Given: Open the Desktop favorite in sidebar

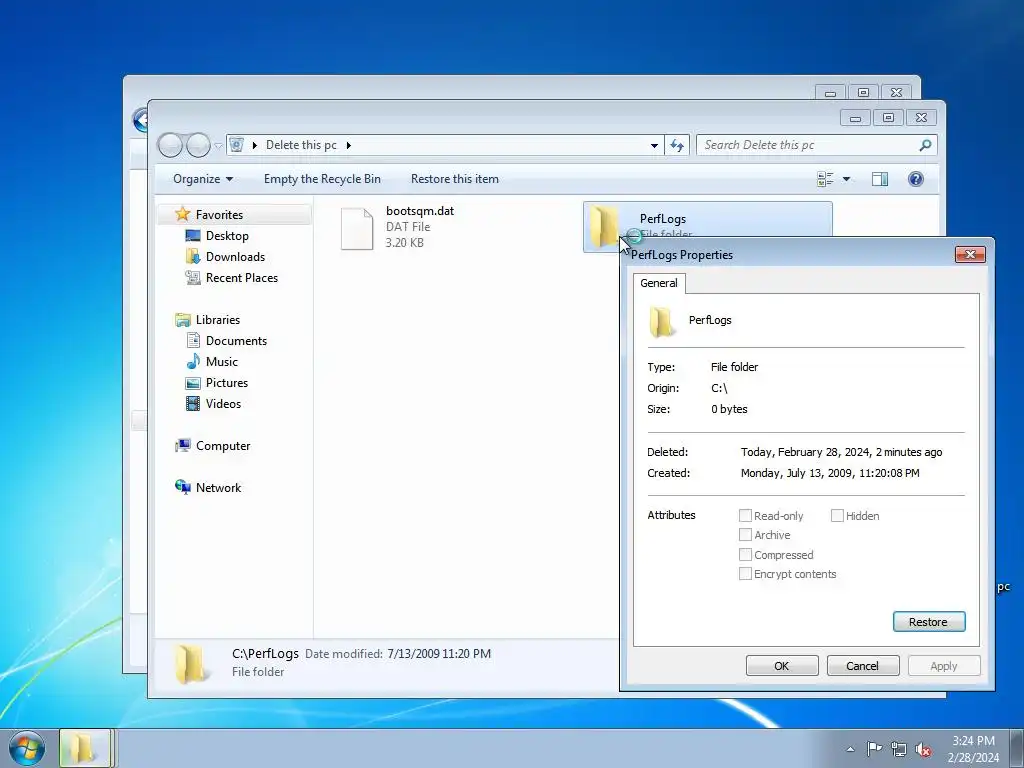Looking at the screenshot, I should coord(227,236).
